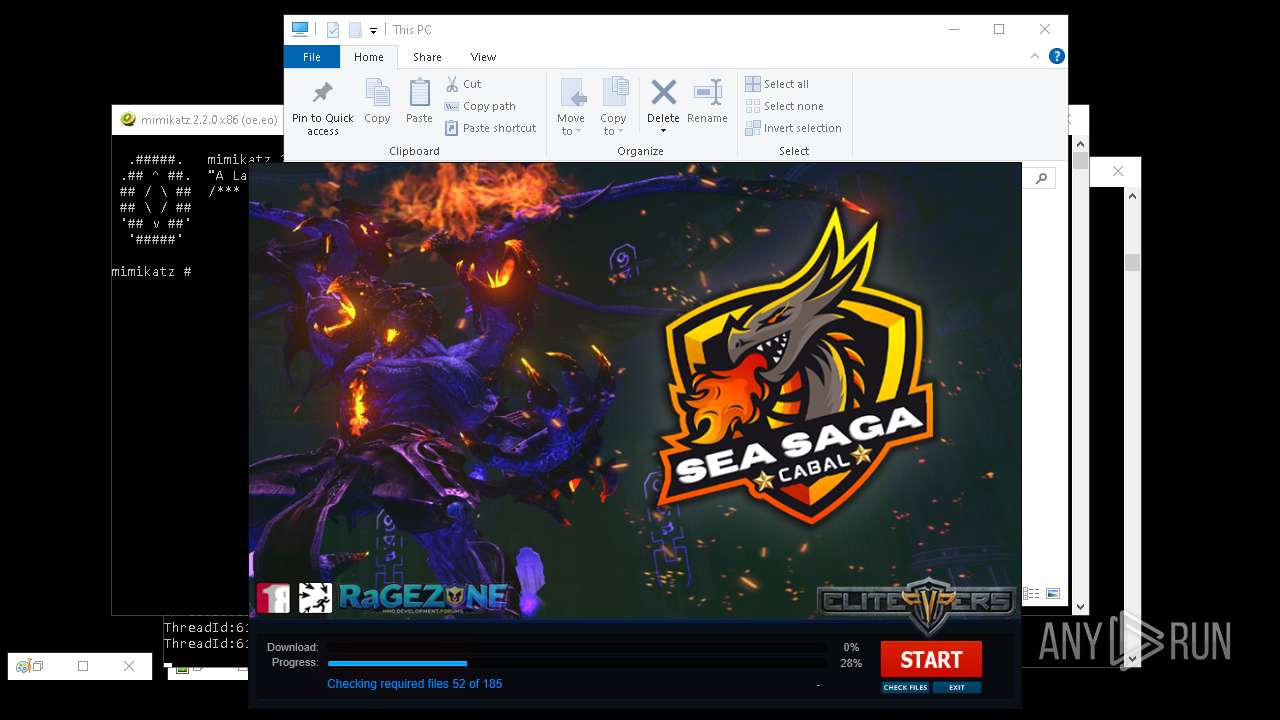The width and height of the screenshot is (1280, 720).
Task: Click the Sea Saga Cabal dragon logo
Action: click(798, 367)
